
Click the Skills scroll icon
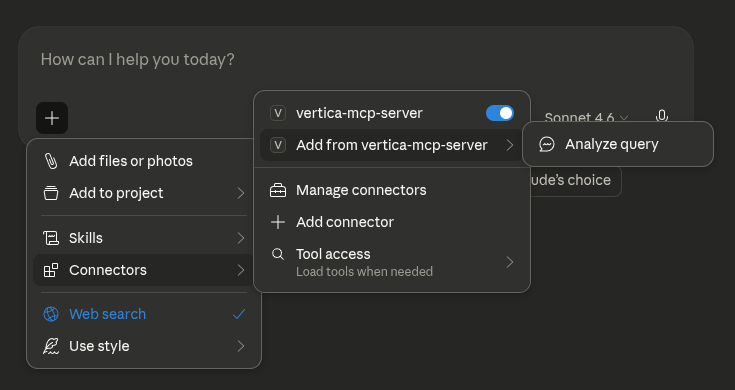click(51, 238)
